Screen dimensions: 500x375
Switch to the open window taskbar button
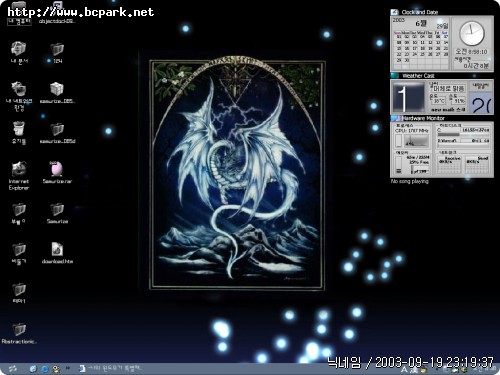111,369
